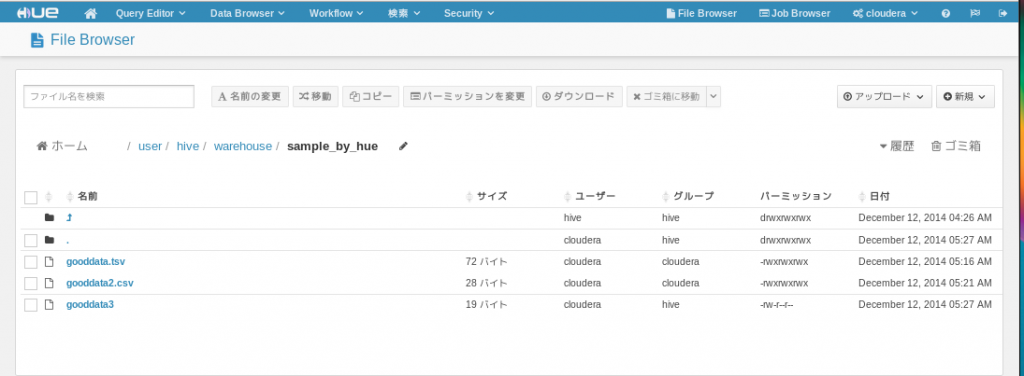Open the parent directory up-arrow link

point(69,218)
